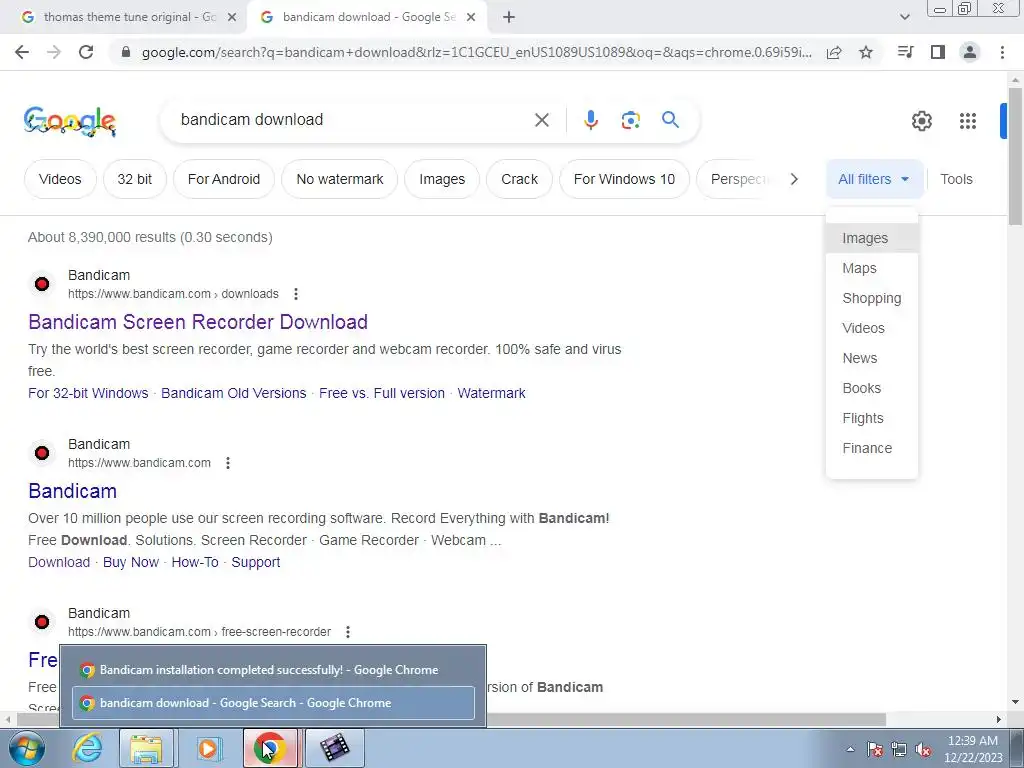This screenshot has width=1024, height=768.
Task: Apply the 32 bit filter chip
Action: 135,179
